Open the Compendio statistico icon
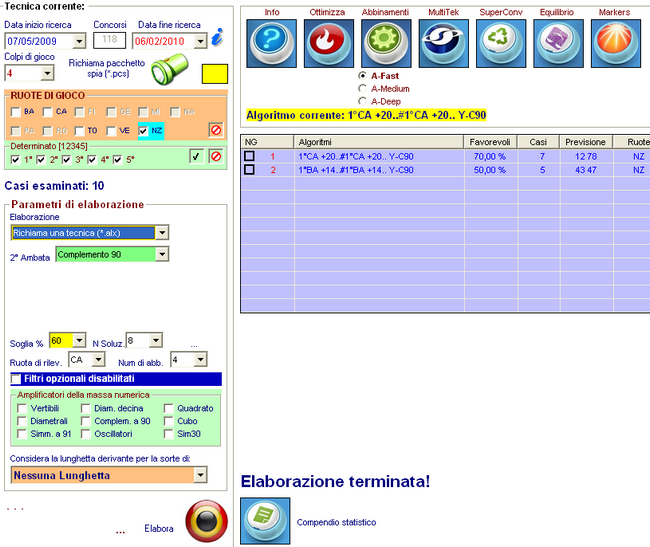 pos(265,521)
